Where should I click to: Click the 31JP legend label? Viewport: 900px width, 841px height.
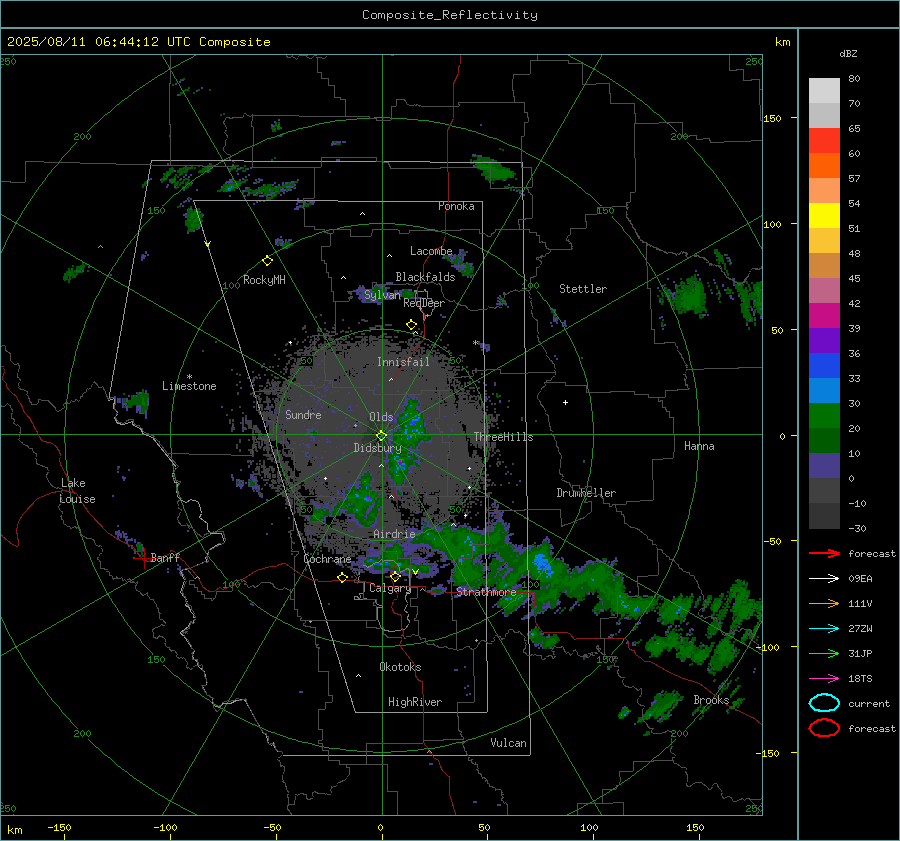coord(860,653)
